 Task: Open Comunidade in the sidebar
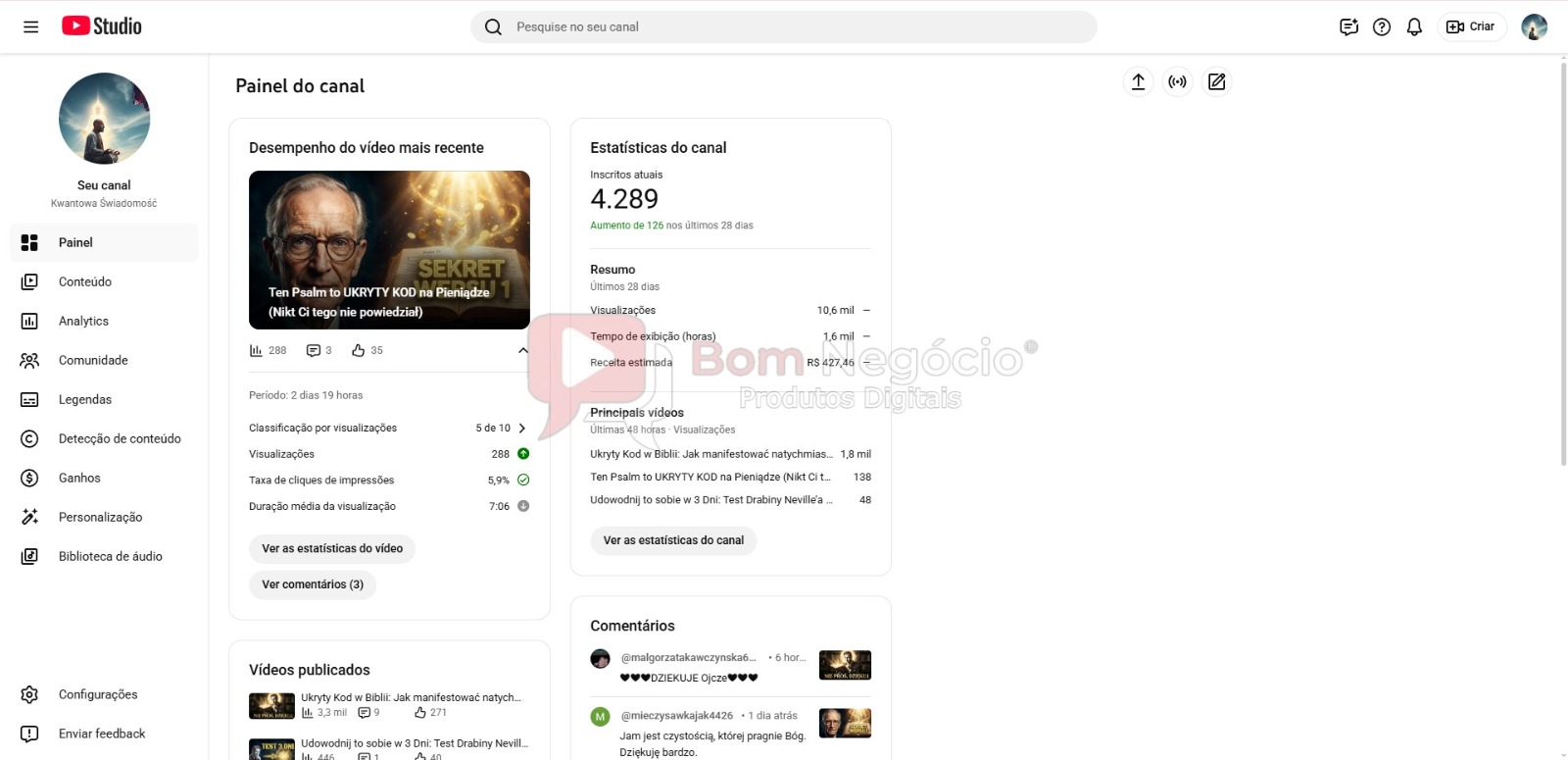[104, 360]
